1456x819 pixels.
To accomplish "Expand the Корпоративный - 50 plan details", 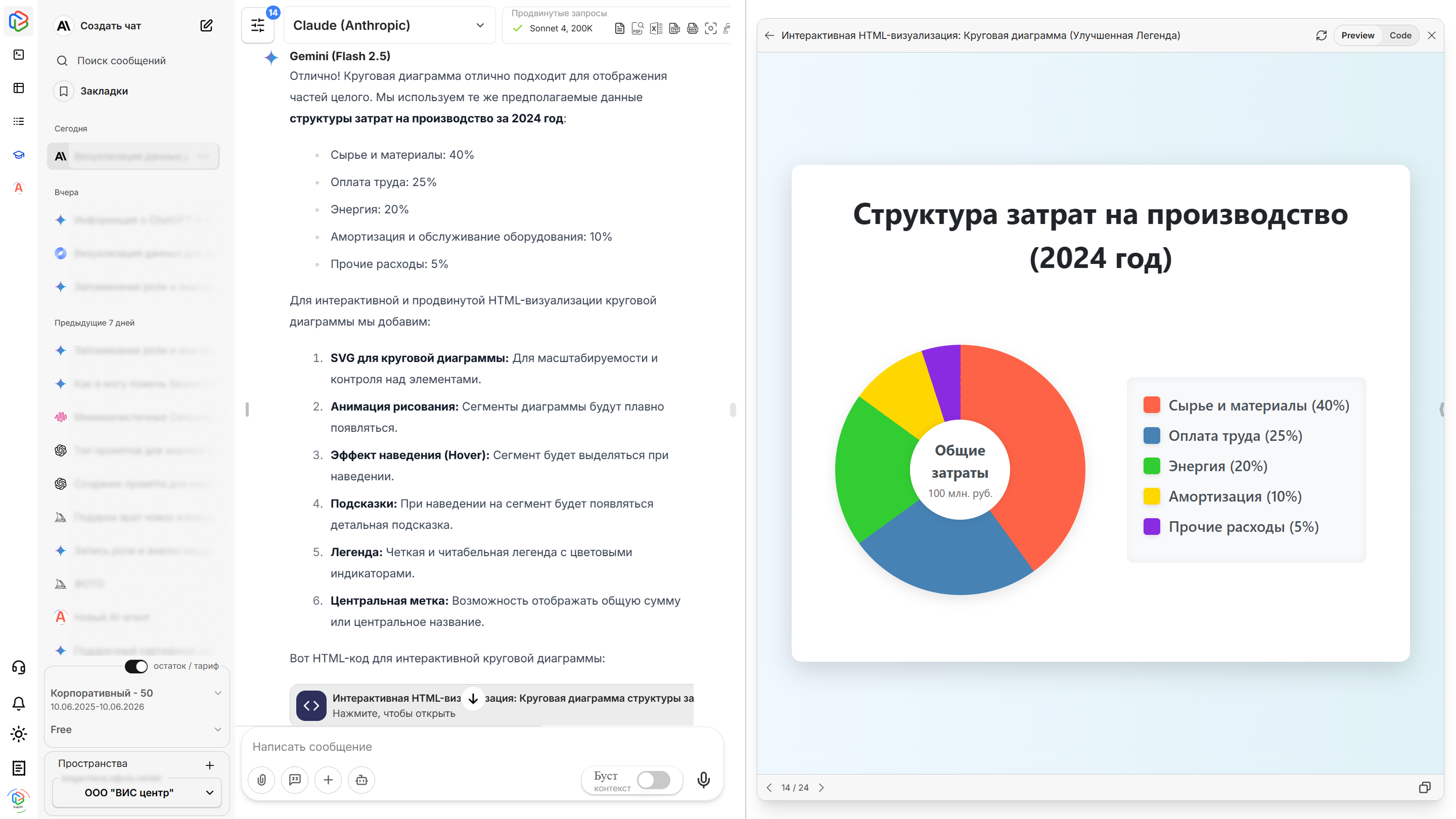I will (218, 693).
